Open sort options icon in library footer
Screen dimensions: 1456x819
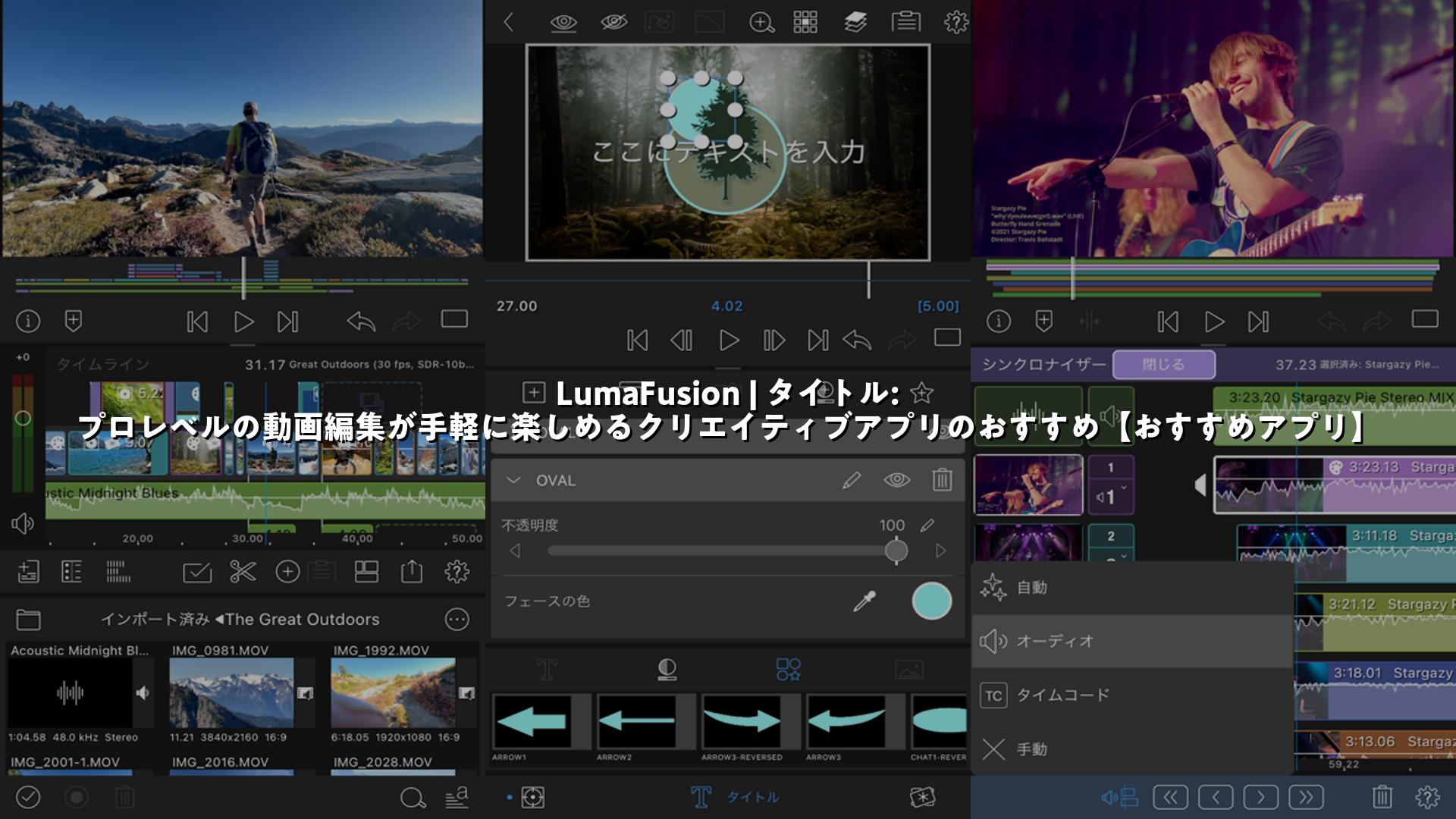tap(457, 797)
